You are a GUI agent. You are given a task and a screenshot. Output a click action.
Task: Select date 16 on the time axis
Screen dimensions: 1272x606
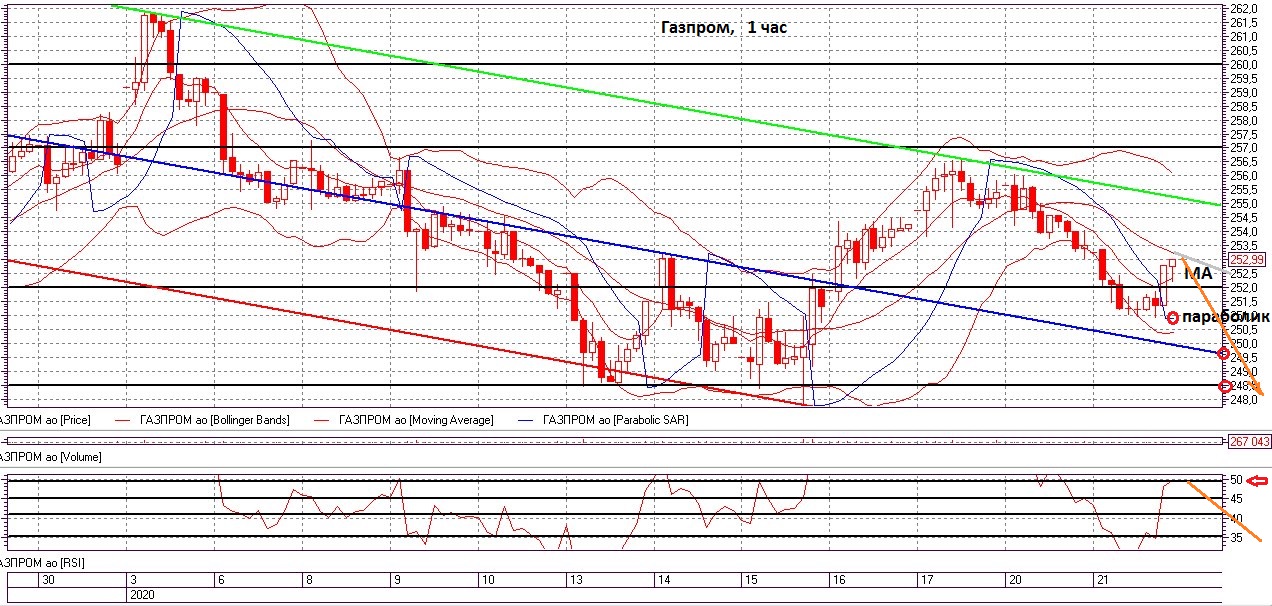[x=840, y=580]
